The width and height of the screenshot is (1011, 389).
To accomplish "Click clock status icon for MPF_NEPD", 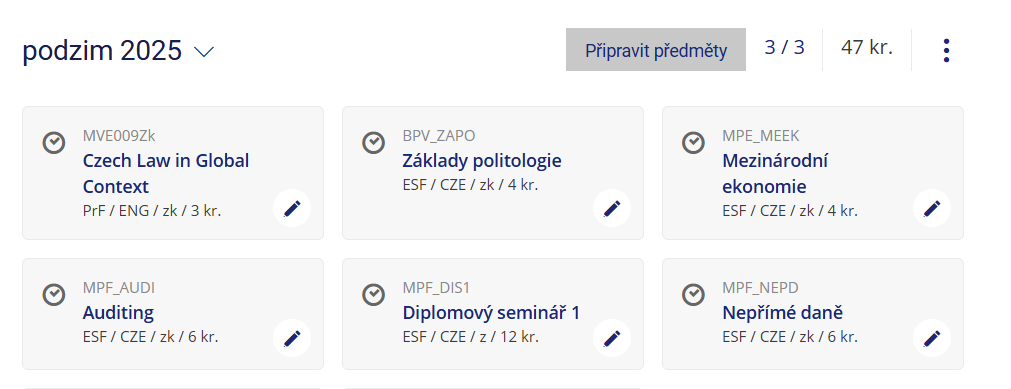I will coord(693,295).
